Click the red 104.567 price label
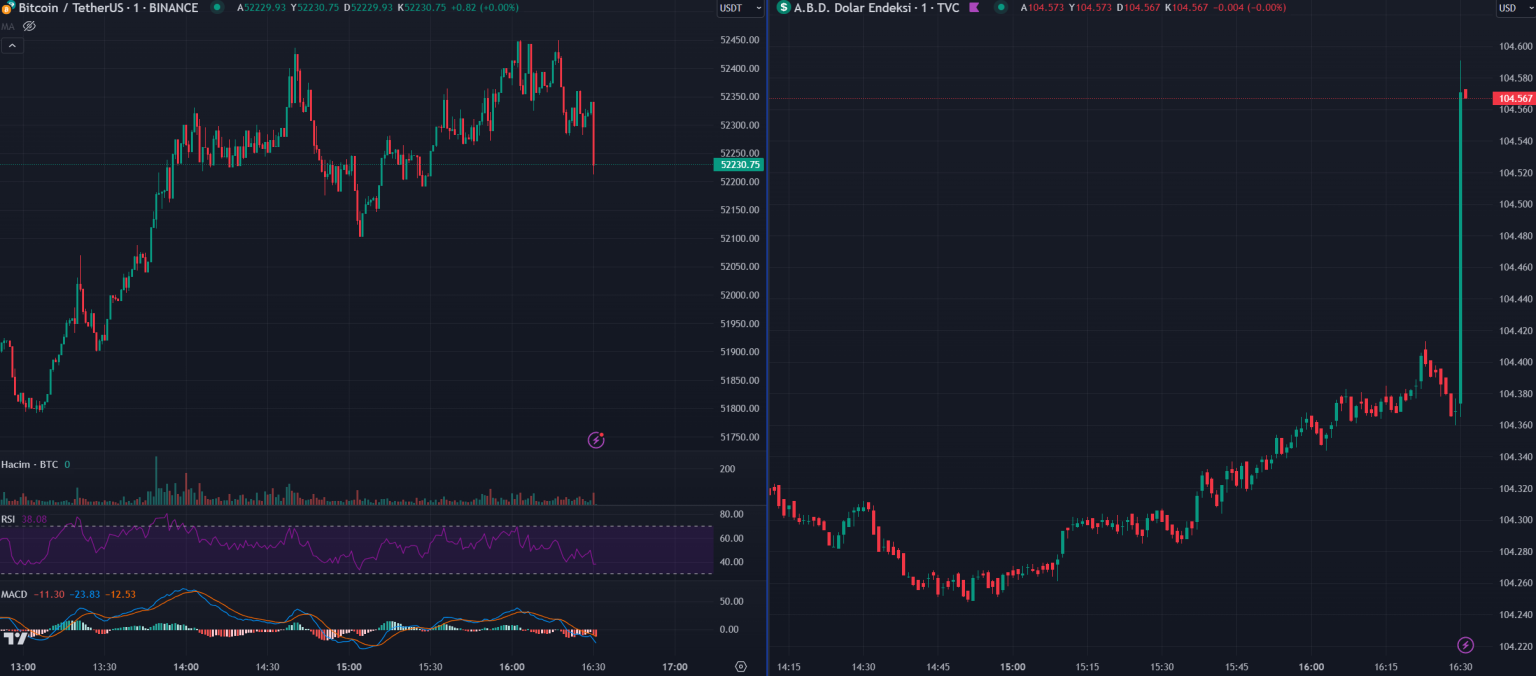The width and height of the screenshot is (1536, 676). click(1513, 98)
